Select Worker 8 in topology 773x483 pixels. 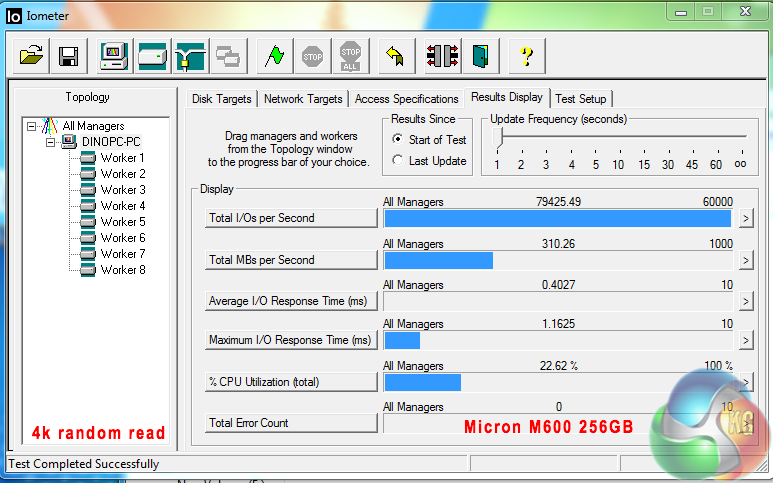point(123,270)
